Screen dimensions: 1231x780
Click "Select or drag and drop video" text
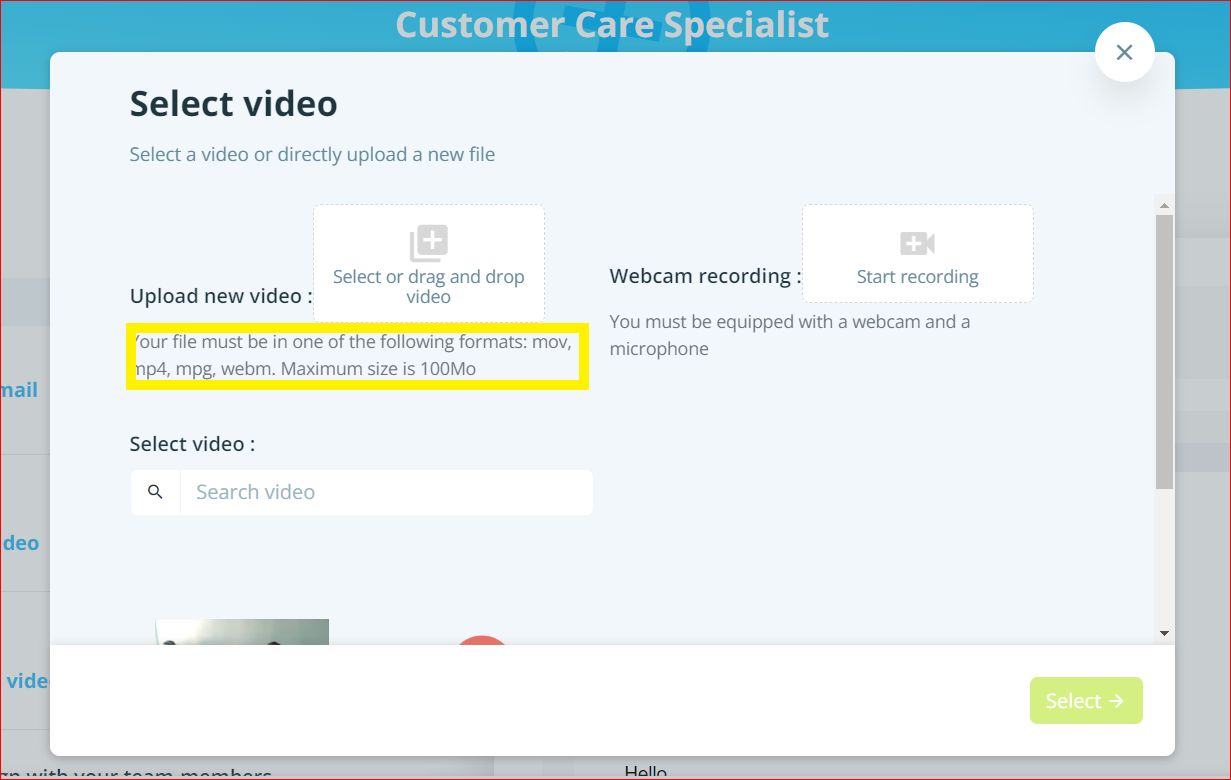click(x=428, y=286)
